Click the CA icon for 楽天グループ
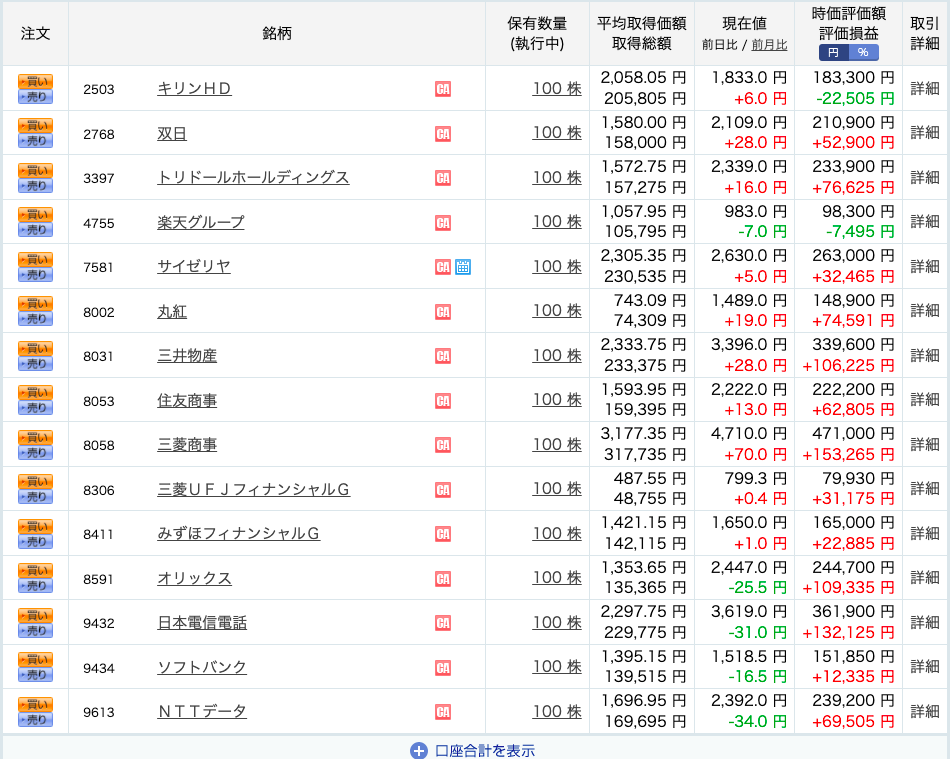Image resolution: width=951 pixels, height=759 pixels. click(443, 223)
